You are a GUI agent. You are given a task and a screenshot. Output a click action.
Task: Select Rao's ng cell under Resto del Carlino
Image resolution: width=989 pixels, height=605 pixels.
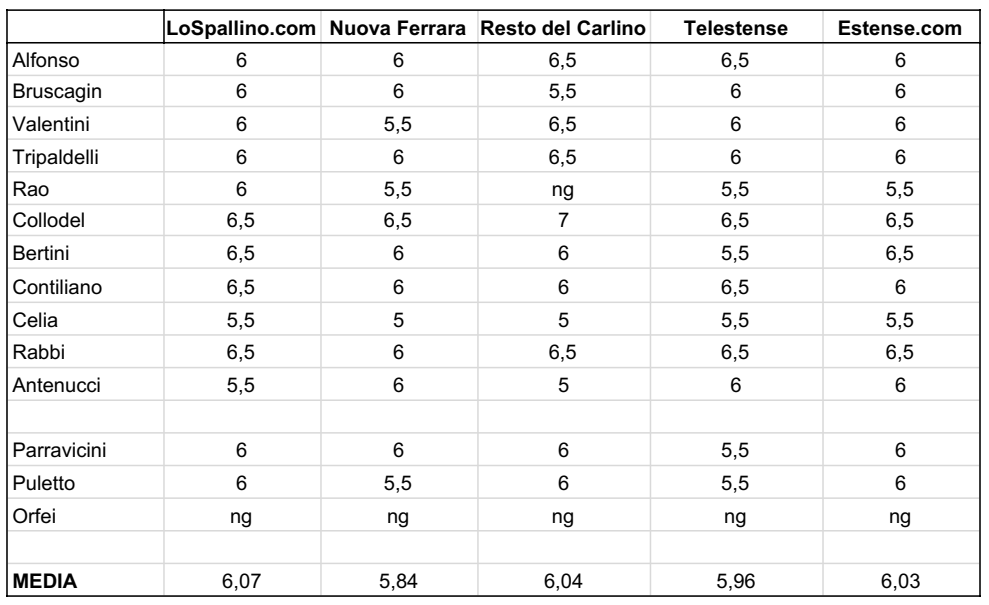[x=563, y=189]
